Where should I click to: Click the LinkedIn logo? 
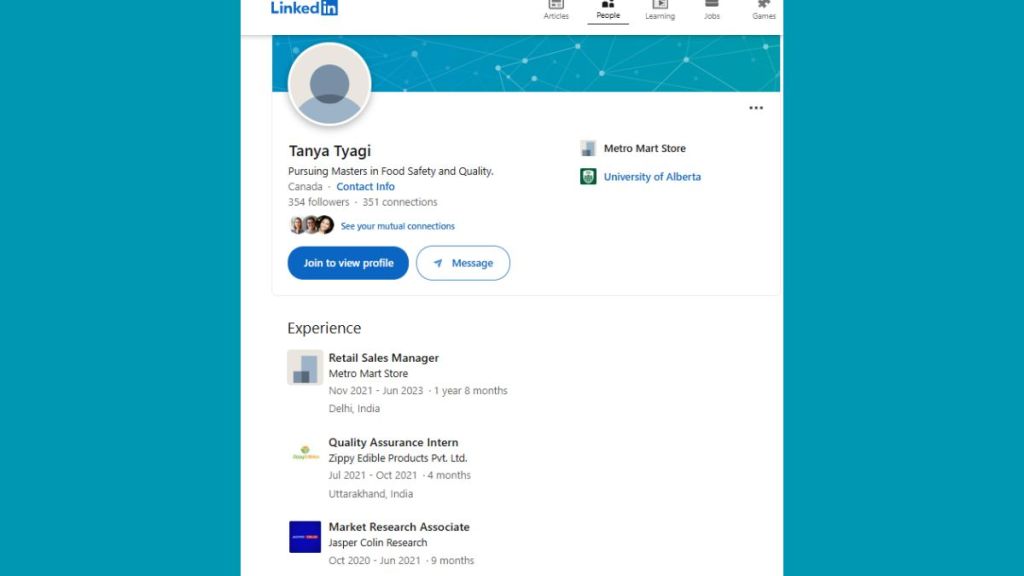coord(304,8)
